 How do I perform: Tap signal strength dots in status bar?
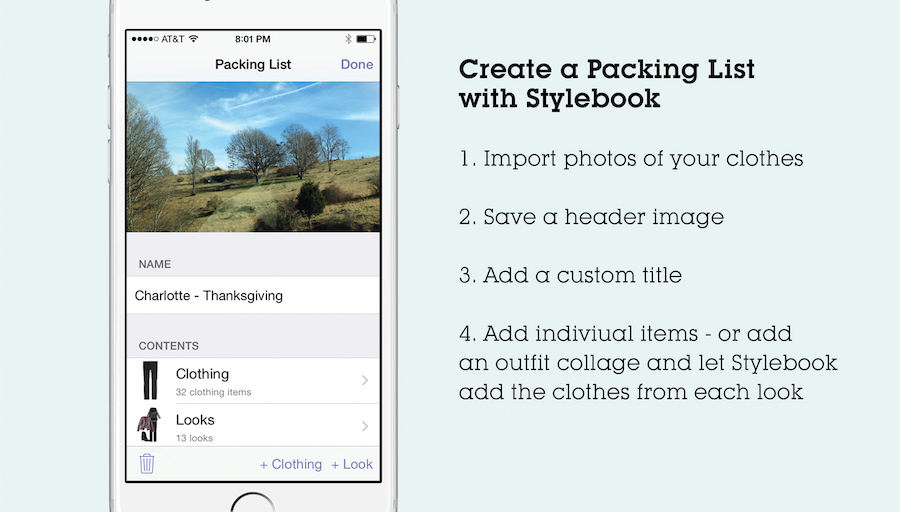pyautogui.click(x=145, y=39)
